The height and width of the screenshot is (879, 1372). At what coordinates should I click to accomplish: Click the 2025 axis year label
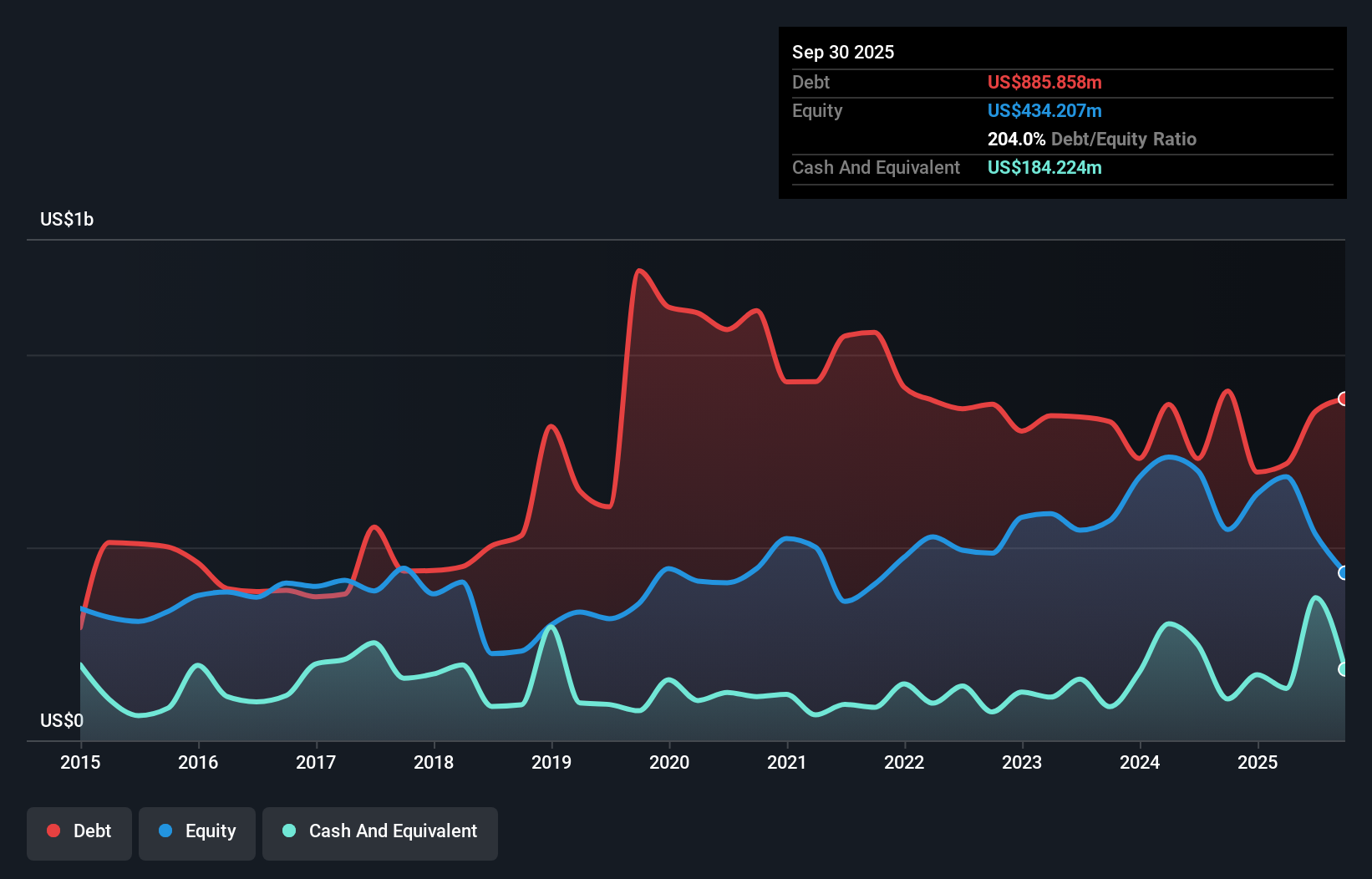coord(1258,762)
